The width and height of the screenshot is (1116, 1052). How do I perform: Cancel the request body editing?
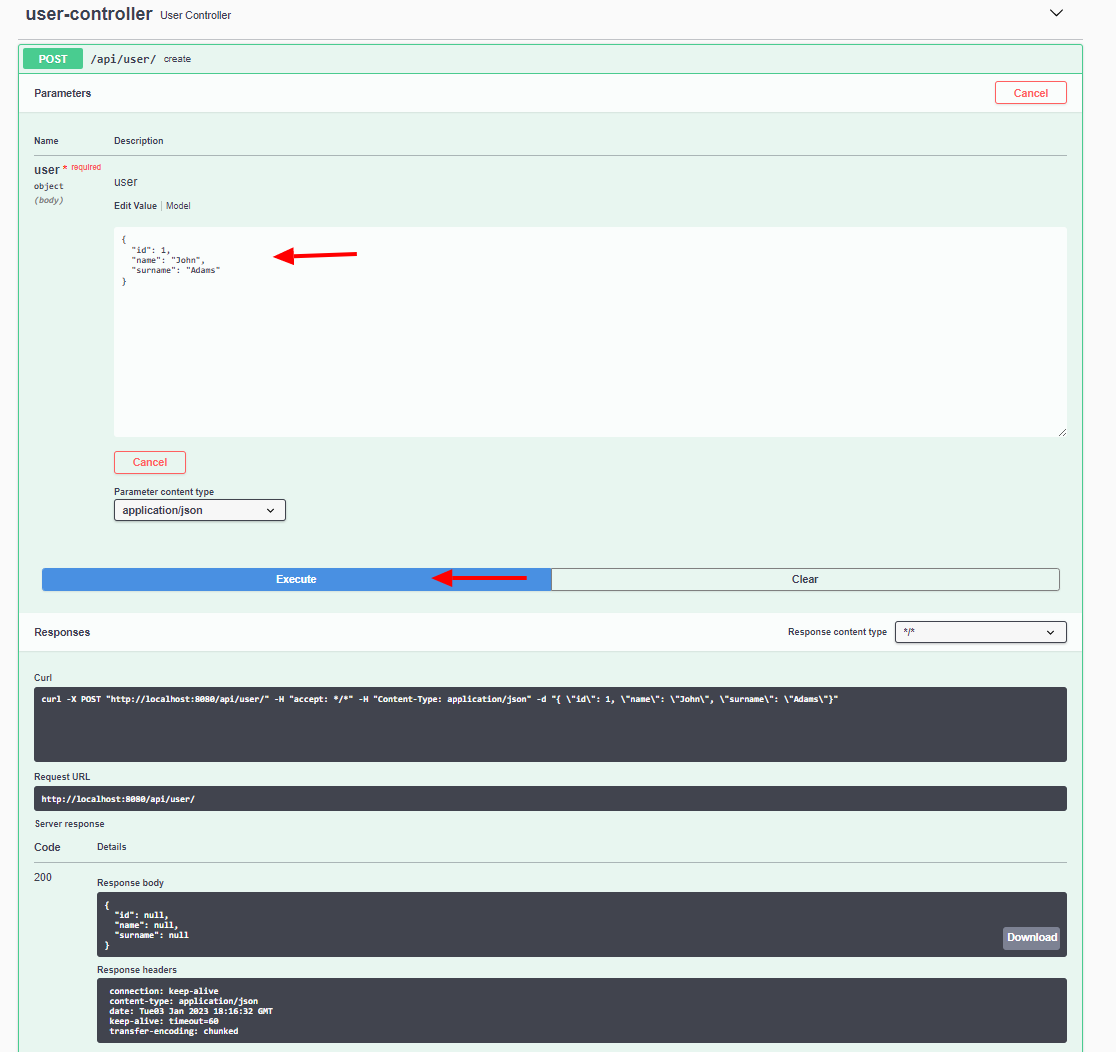pos(149,462)
